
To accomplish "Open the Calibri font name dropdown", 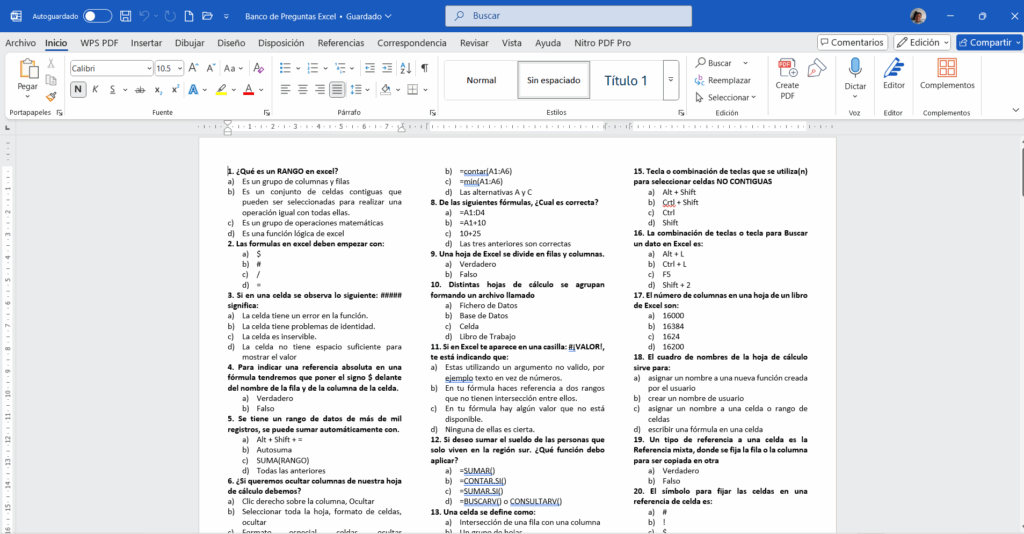I will click(149, 69).
